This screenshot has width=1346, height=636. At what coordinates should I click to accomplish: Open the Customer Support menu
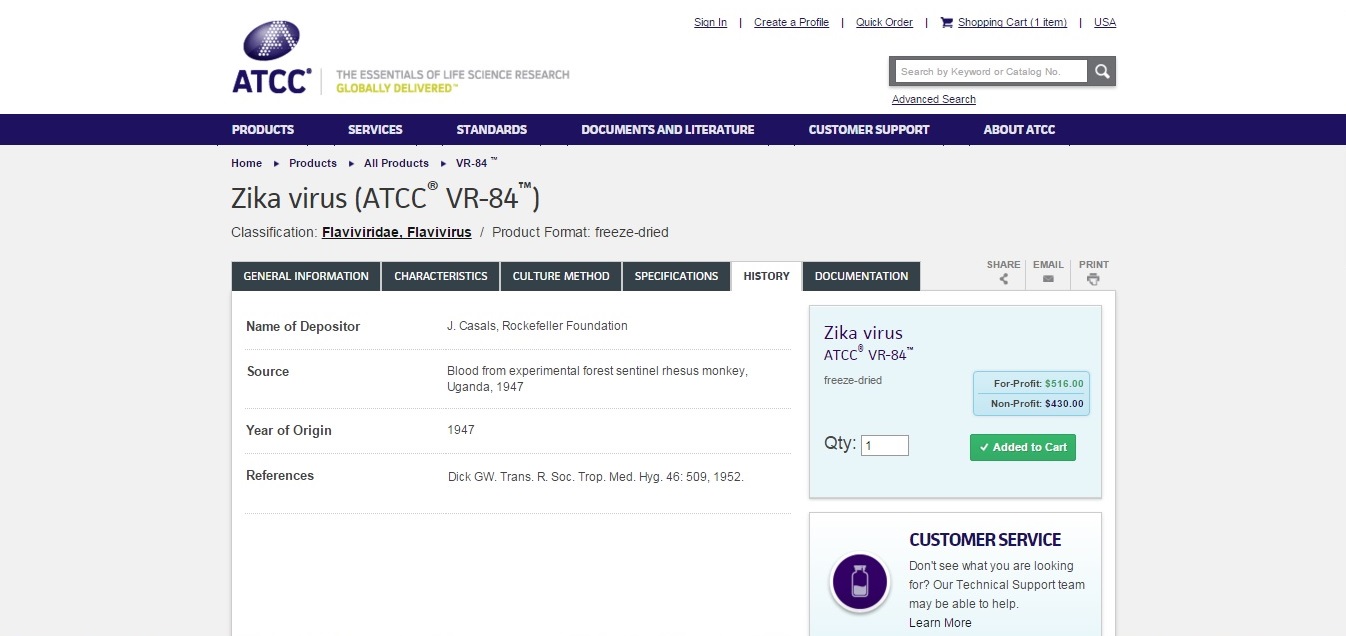tap(869, 129)
